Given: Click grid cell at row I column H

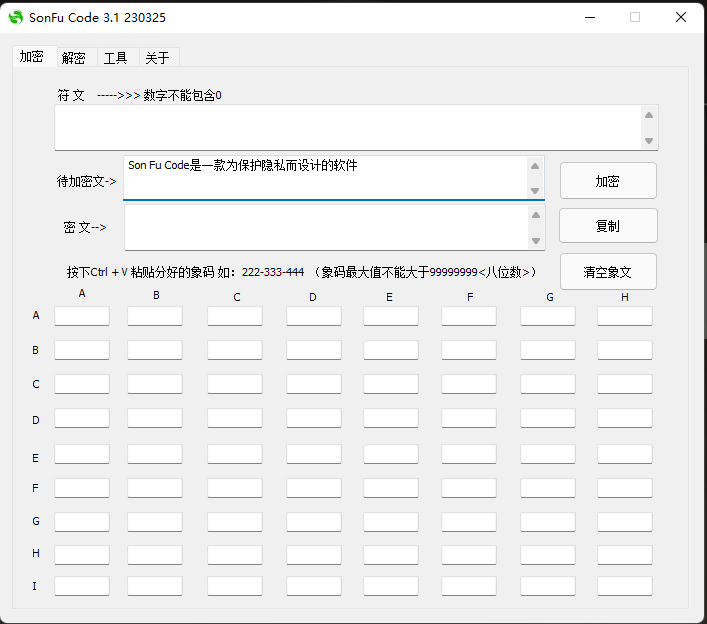Looking at the screenshot, I should tap(625, 586).
